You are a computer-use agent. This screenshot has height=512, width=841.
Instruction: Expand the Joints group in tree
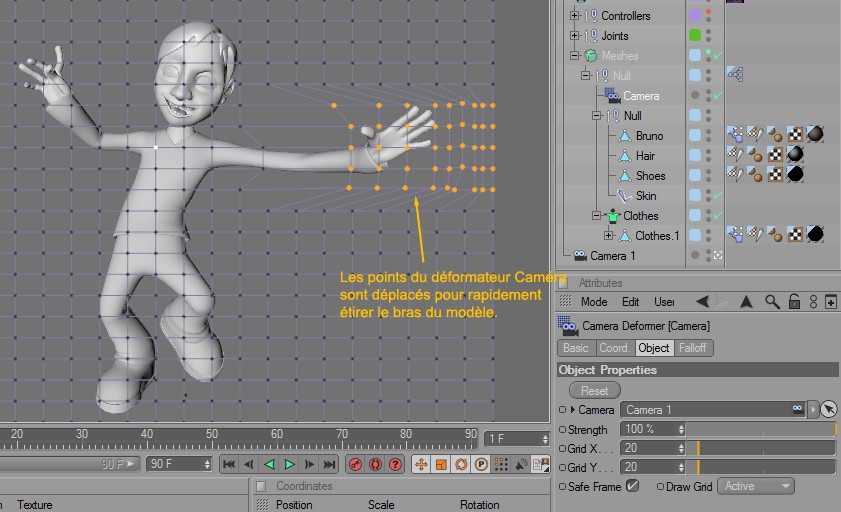pos(575,36)
